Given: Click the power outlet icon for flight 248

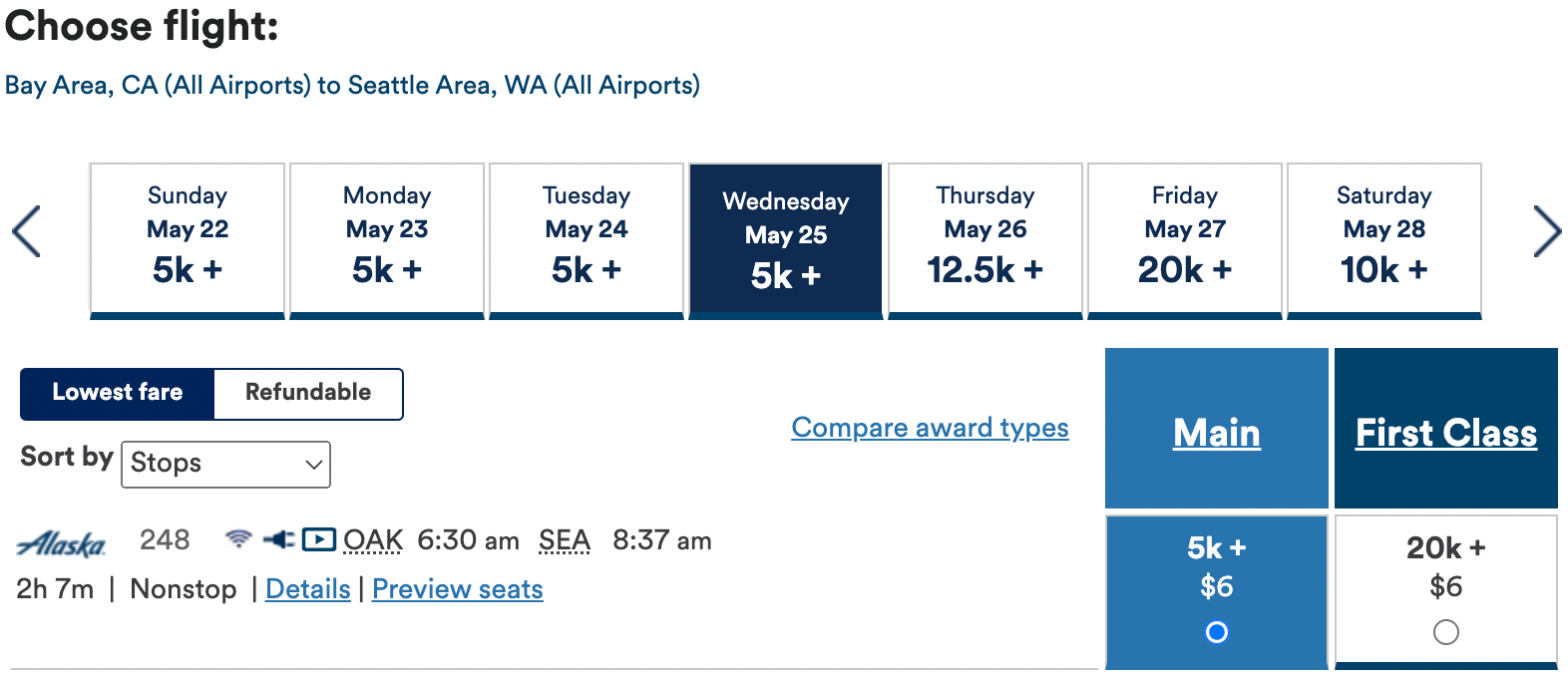Looking at the screenshot, I should (x=278, y=538).
